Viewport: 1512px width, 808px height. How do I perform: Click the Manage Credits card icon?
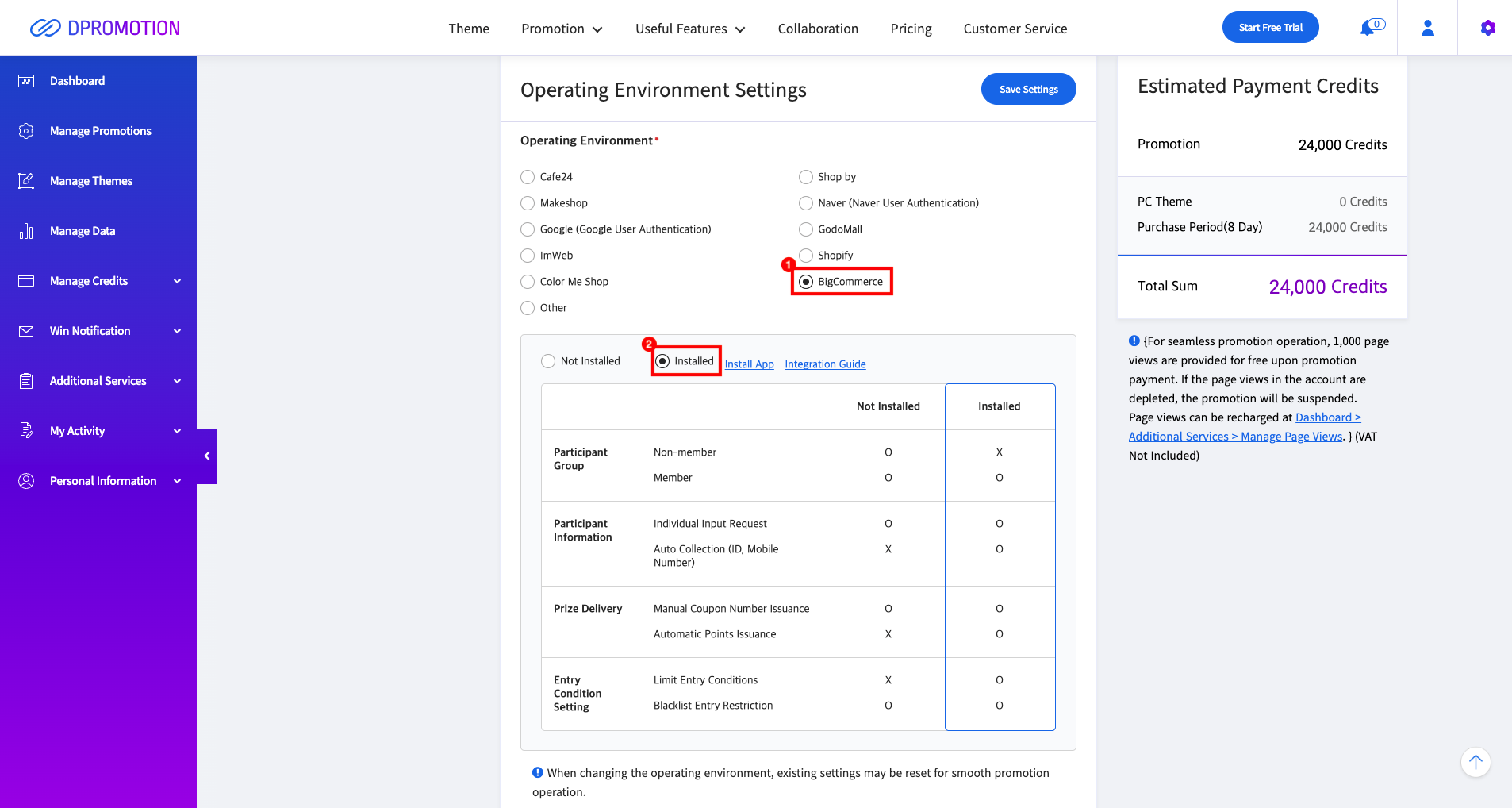[x=26, y=281]
